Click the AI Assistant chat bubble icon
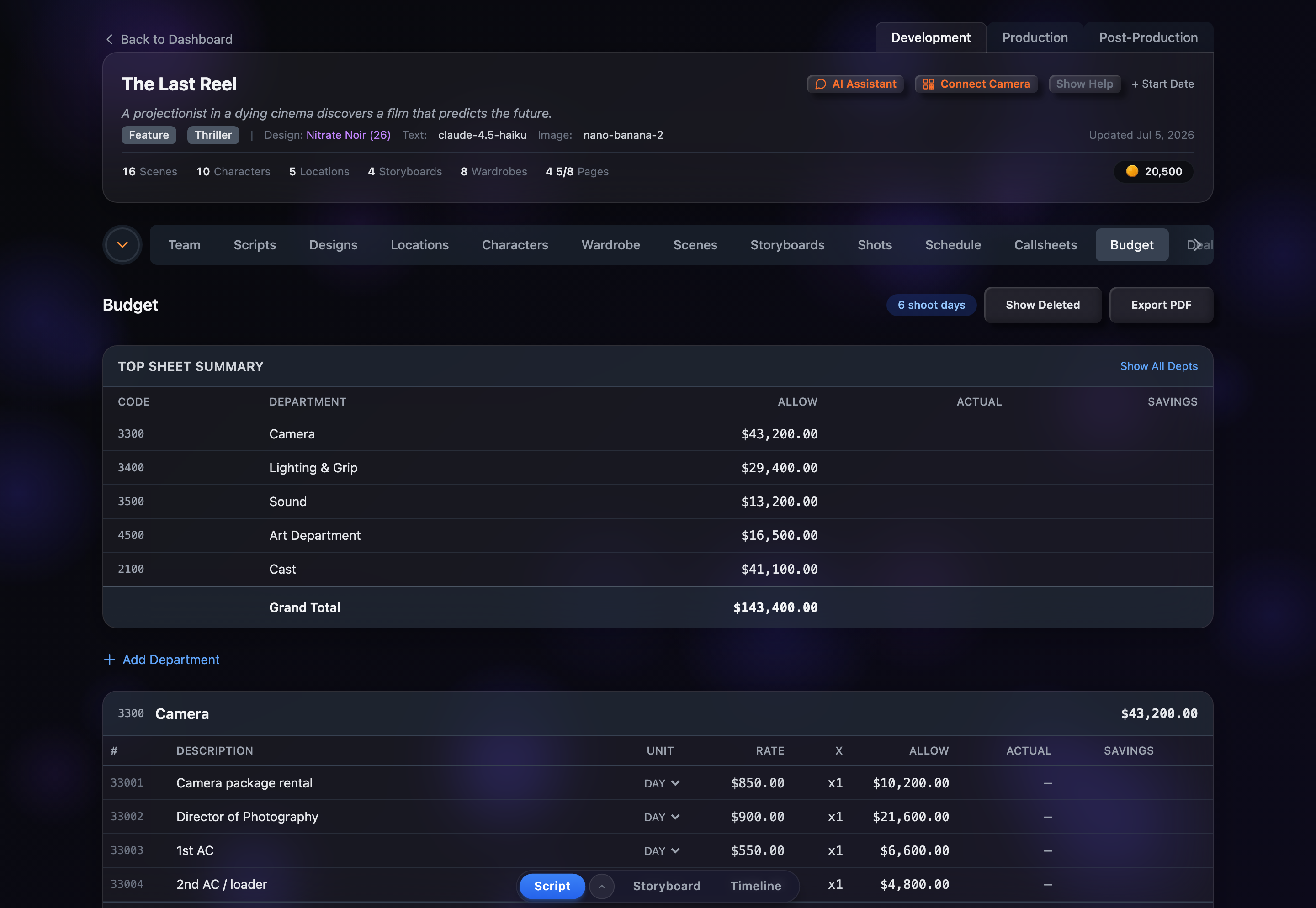Viewport: 1316px width, 908px height. (x=820, y=84)
